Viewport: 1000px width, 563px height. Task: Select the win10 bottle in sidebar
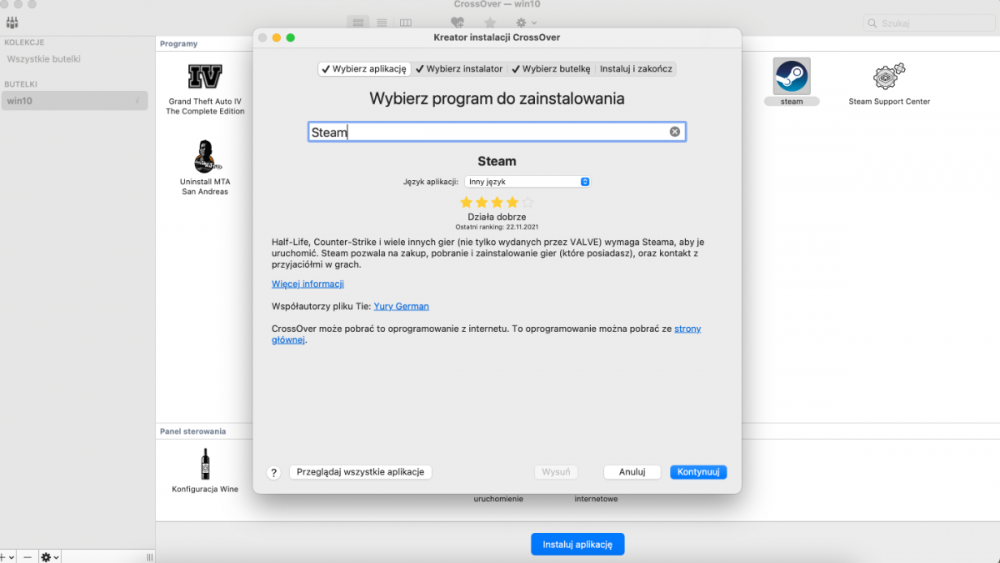[x=75, y=101]
